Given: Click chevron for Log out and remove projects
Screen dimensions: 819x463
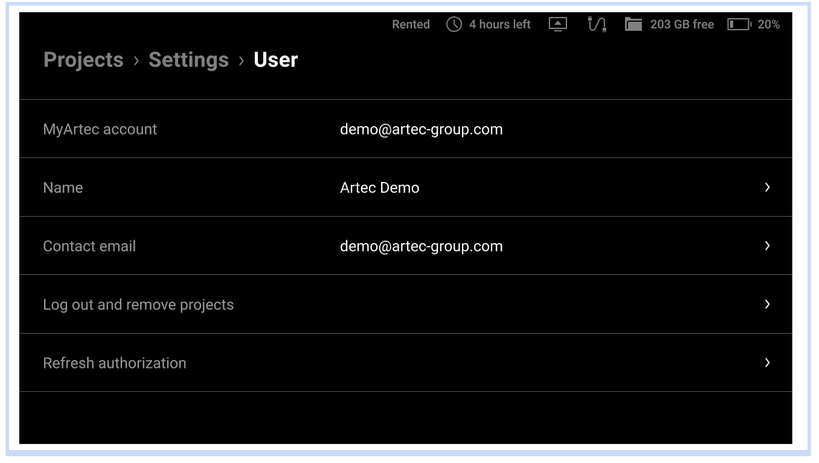Looking at the screenshot, I should tap(767, 304).
